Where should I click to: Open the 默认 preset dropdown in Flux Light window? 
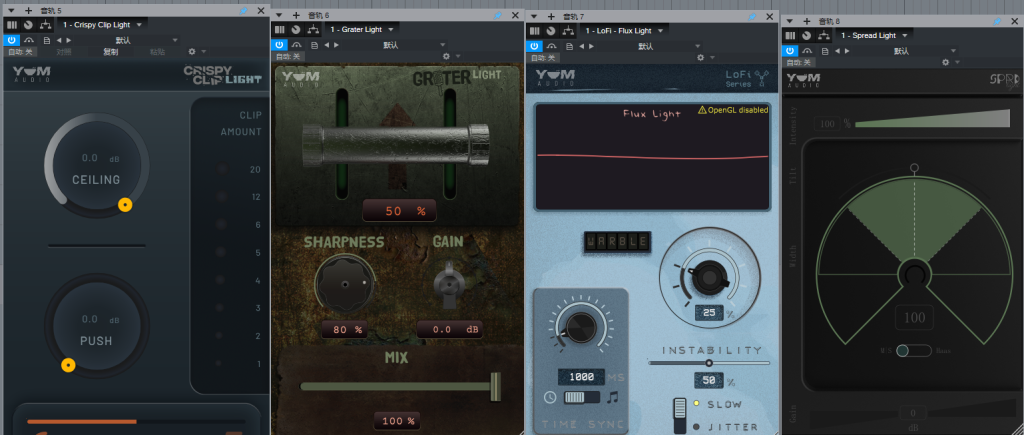tap(650, 46)
